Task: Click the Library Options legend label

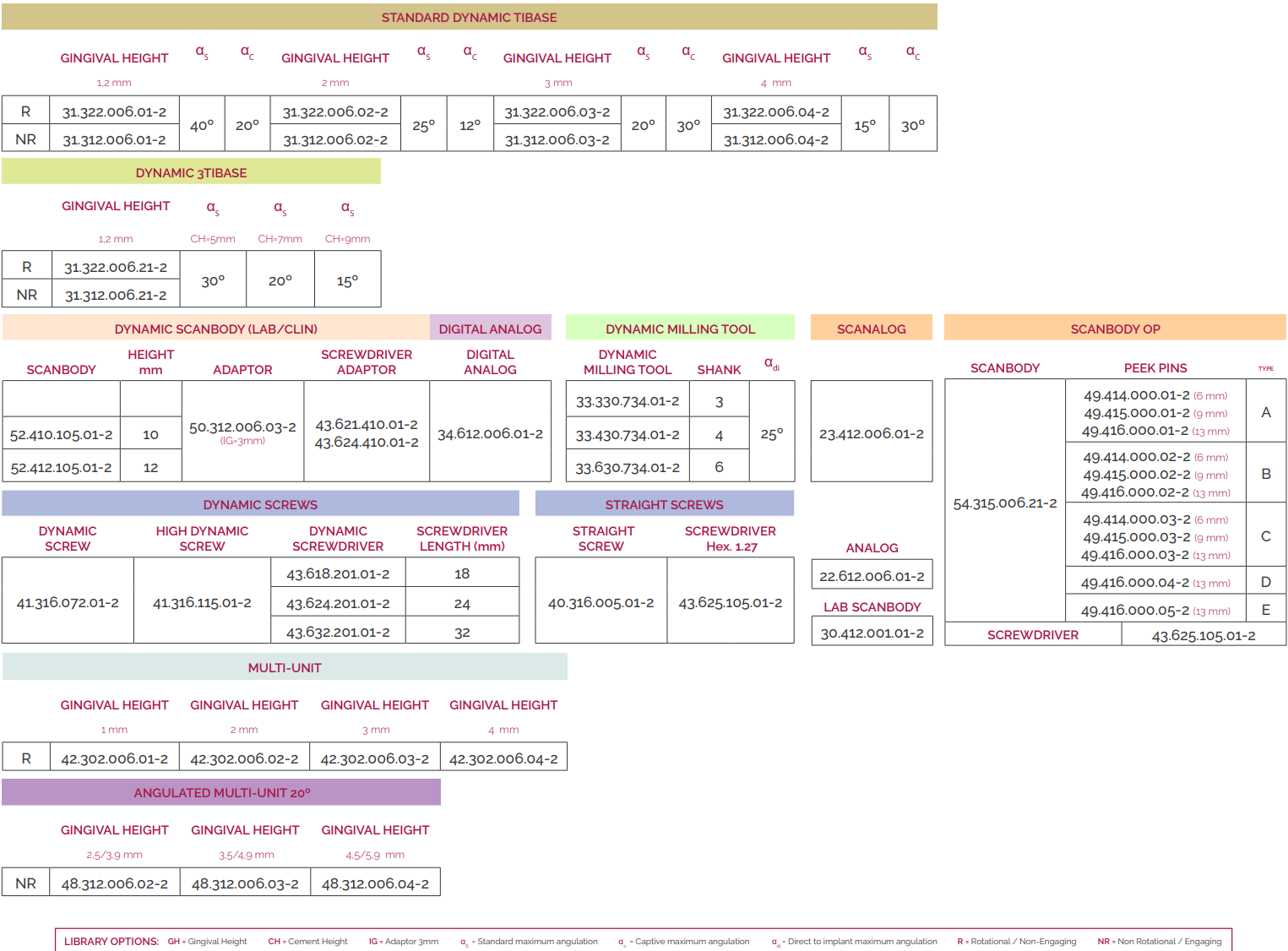Action: [111, 941]
